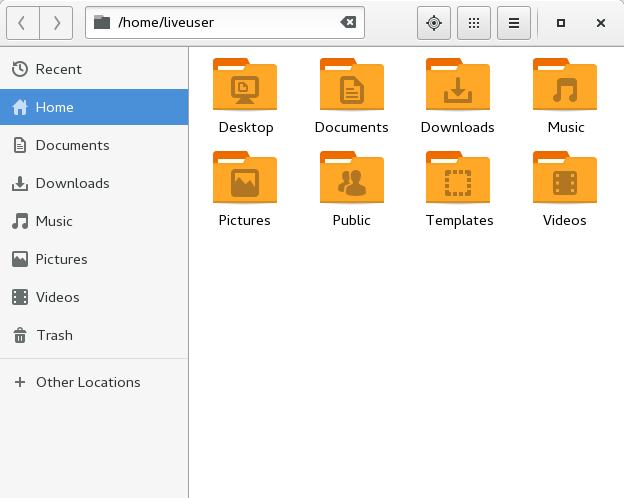
Task: Open Videos from the sidebar
Action: (94, 297)
